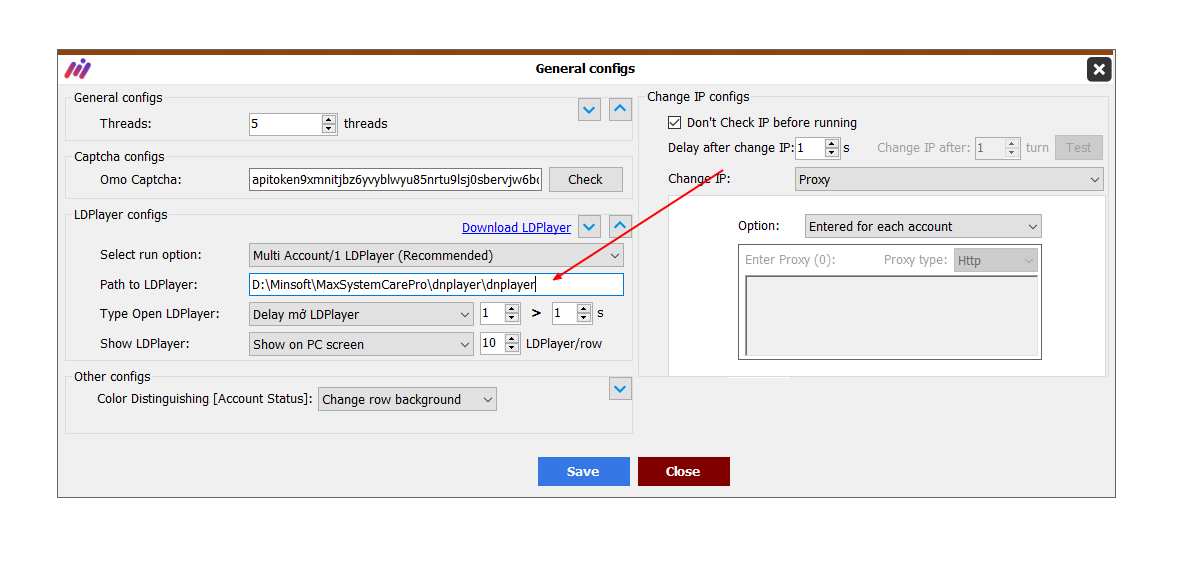This screenshot has height=563, width=1189.
Task: Close the General configs dialog with X
Action: click(1098, 69)
